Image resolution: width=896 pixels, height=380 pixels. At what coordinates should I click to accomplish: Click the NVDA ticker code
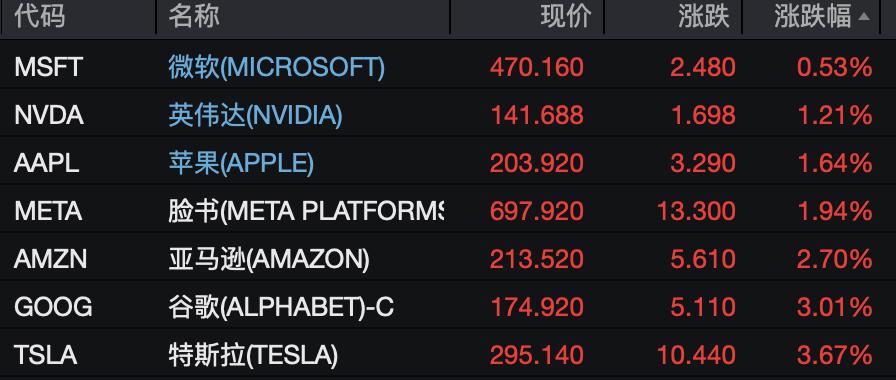49,115
